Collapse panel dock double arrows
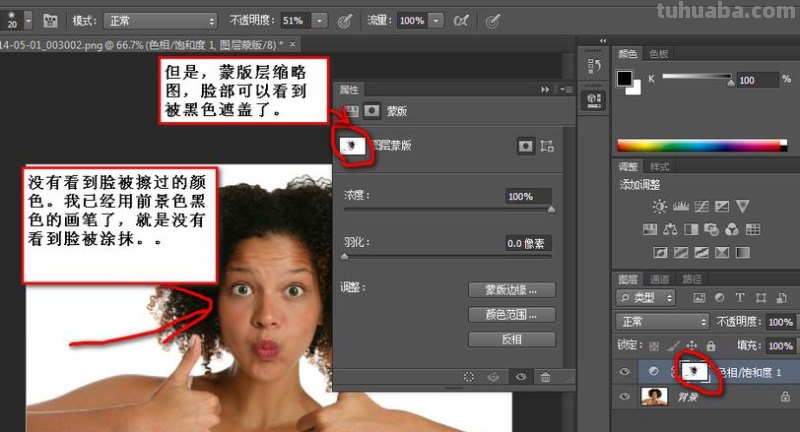This screenshot has height=432, width=800. [x=603, y=40]
